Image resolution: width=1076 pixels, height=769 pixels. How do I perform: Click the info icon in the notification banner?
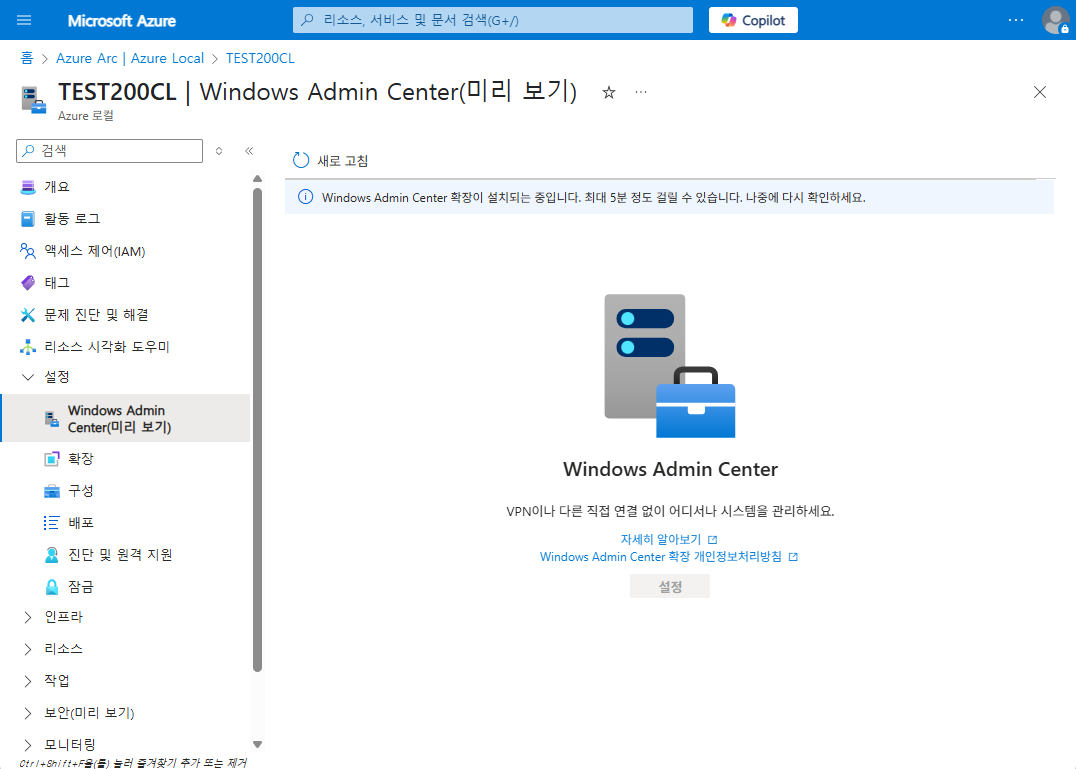(305, 198)
